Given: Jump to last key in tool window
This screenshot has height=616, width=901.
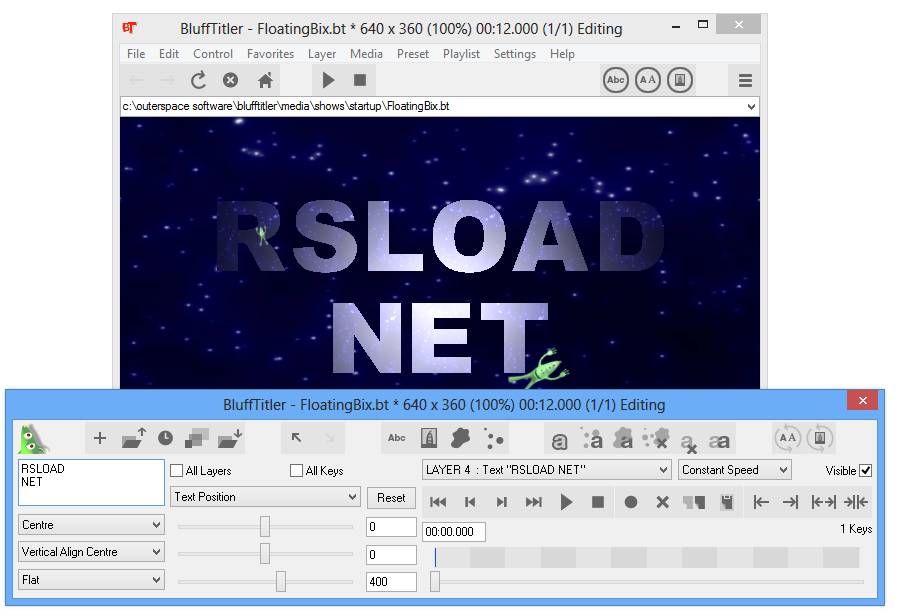Looking at the screenshot, I should (534, 502).
